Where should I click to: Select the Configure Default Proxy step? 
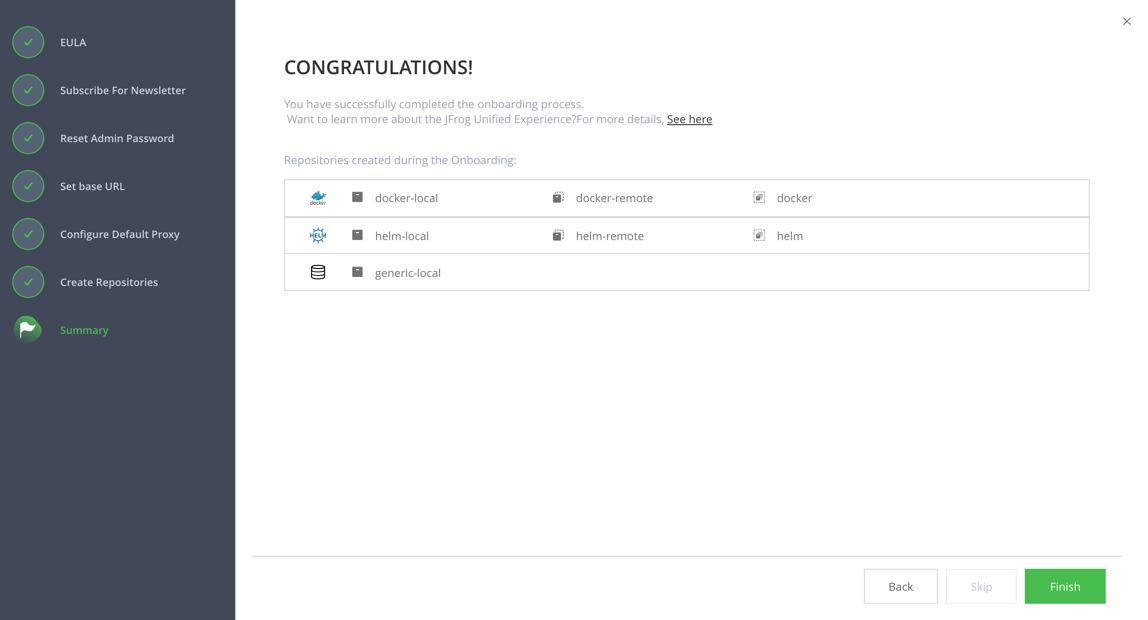click(x=120, y=234)
